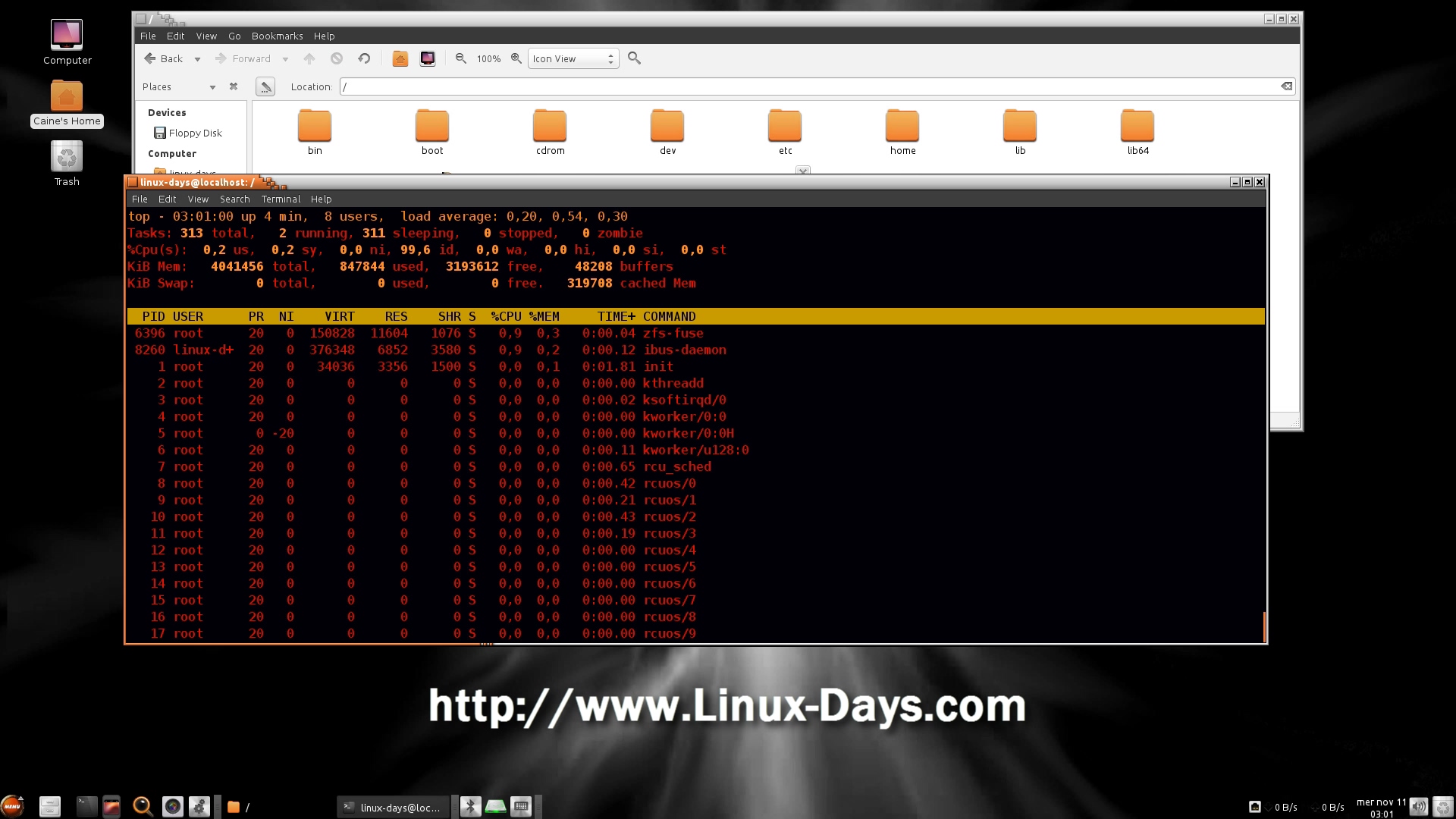Launch the terminal from the panel
The image size is (1456, 819).
[x=86, y=807]
